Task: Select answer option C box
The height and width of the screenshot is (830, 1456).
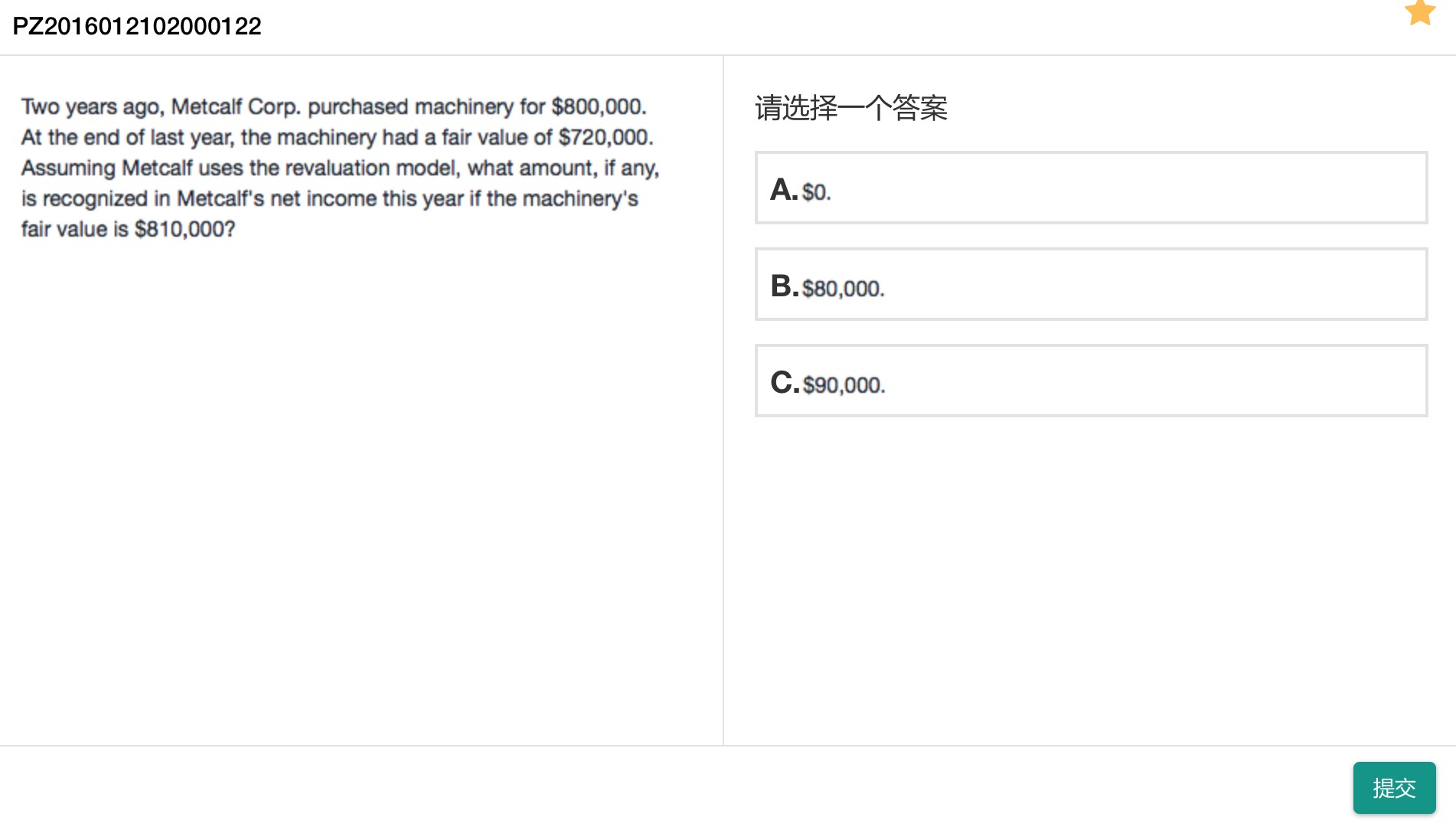Action: coord(1091,381)
